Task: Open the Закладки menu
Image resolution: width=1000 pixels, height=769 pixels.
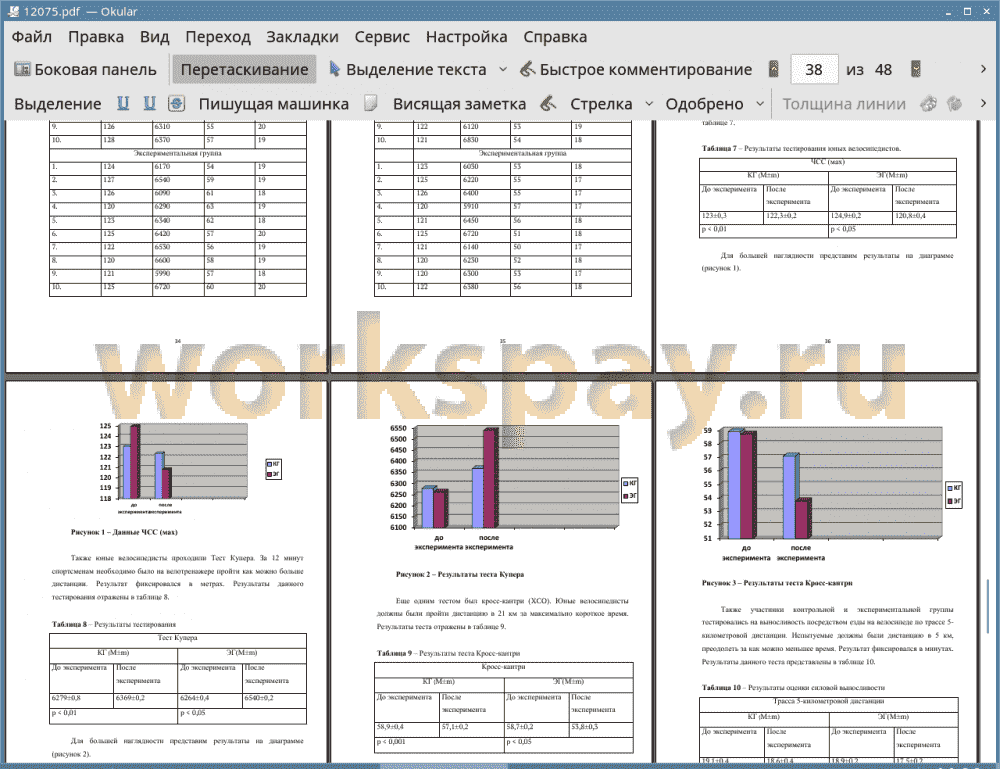Action: pos(302,37)
